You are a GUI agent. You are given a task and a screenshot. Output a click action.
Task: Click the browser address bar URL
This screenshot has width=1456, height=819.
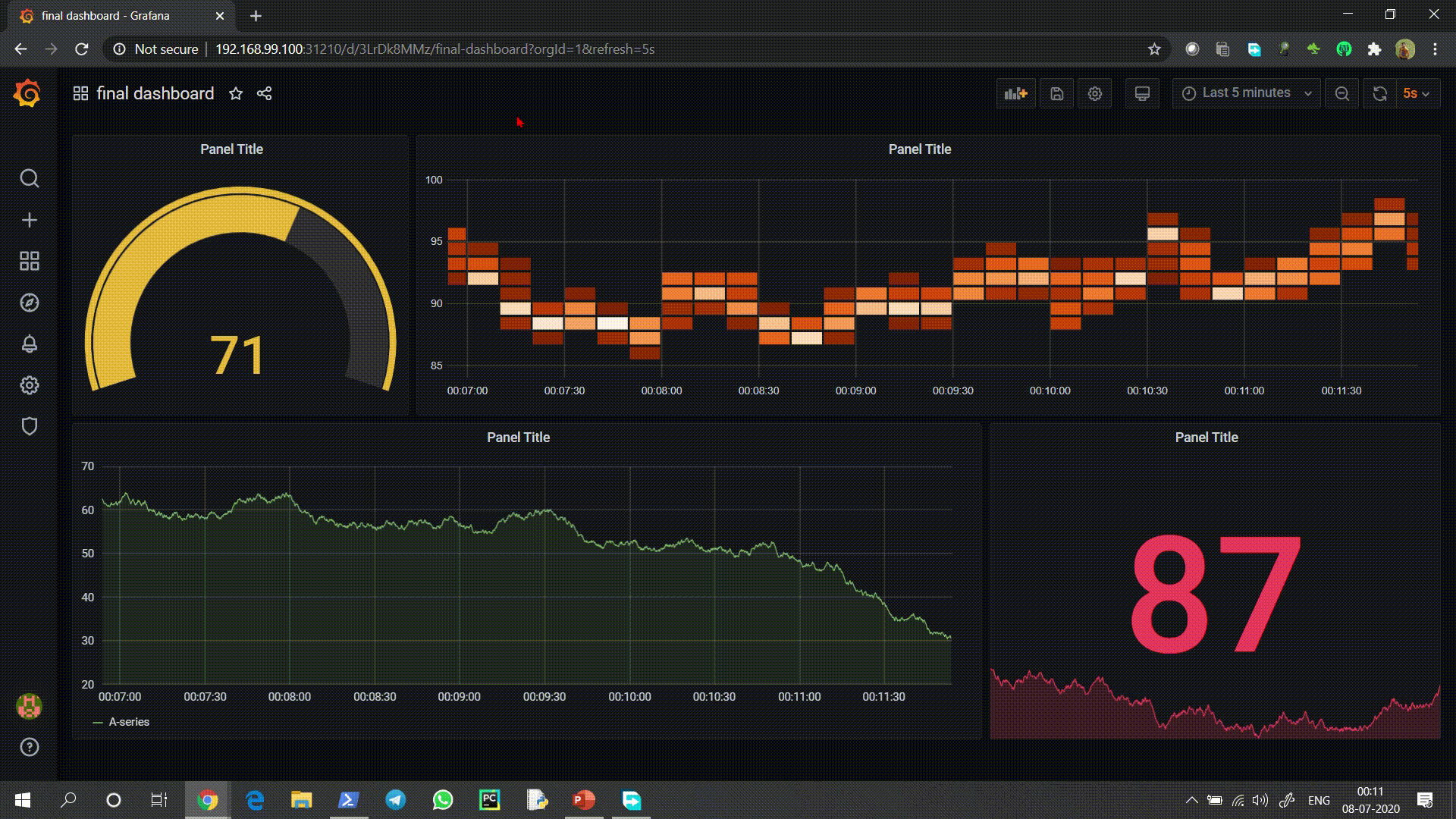tap(435, 49)
